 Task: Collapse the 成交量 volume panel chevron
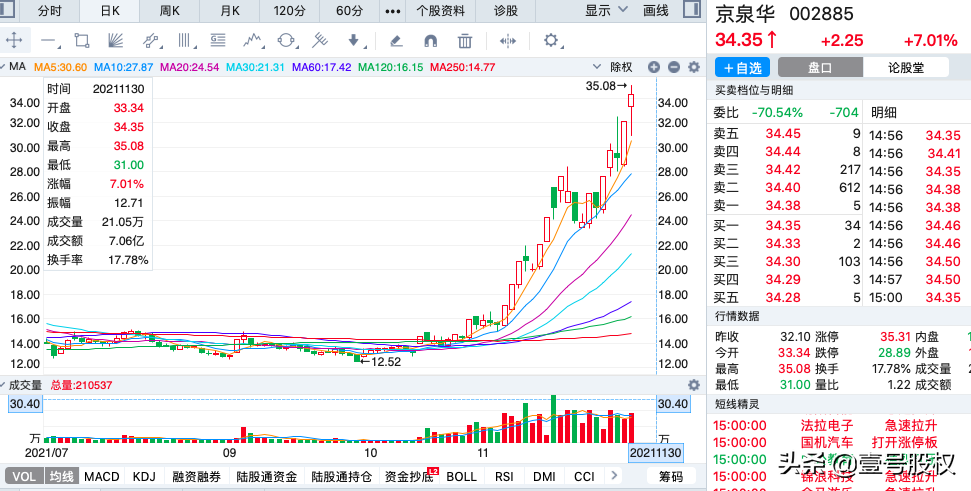[3, 385]
